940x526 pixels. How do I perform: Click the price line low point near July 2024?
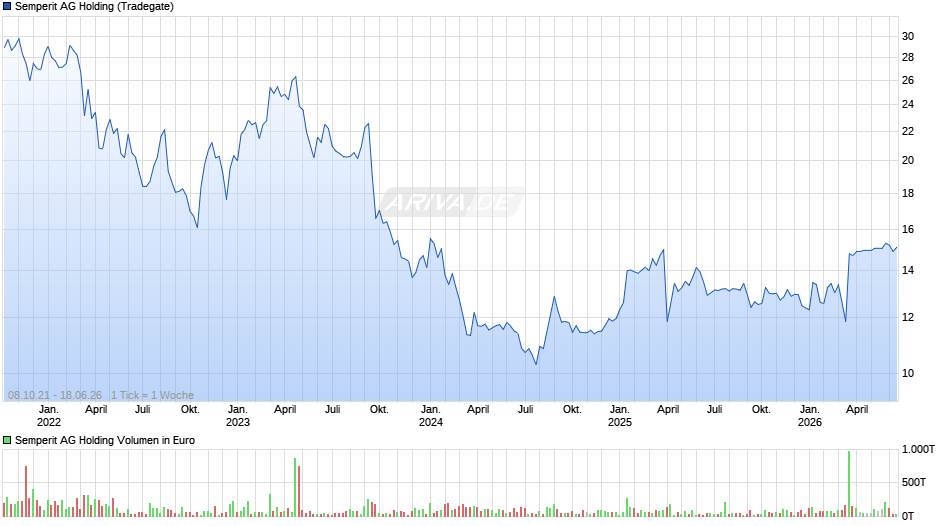tap(536, 363)
